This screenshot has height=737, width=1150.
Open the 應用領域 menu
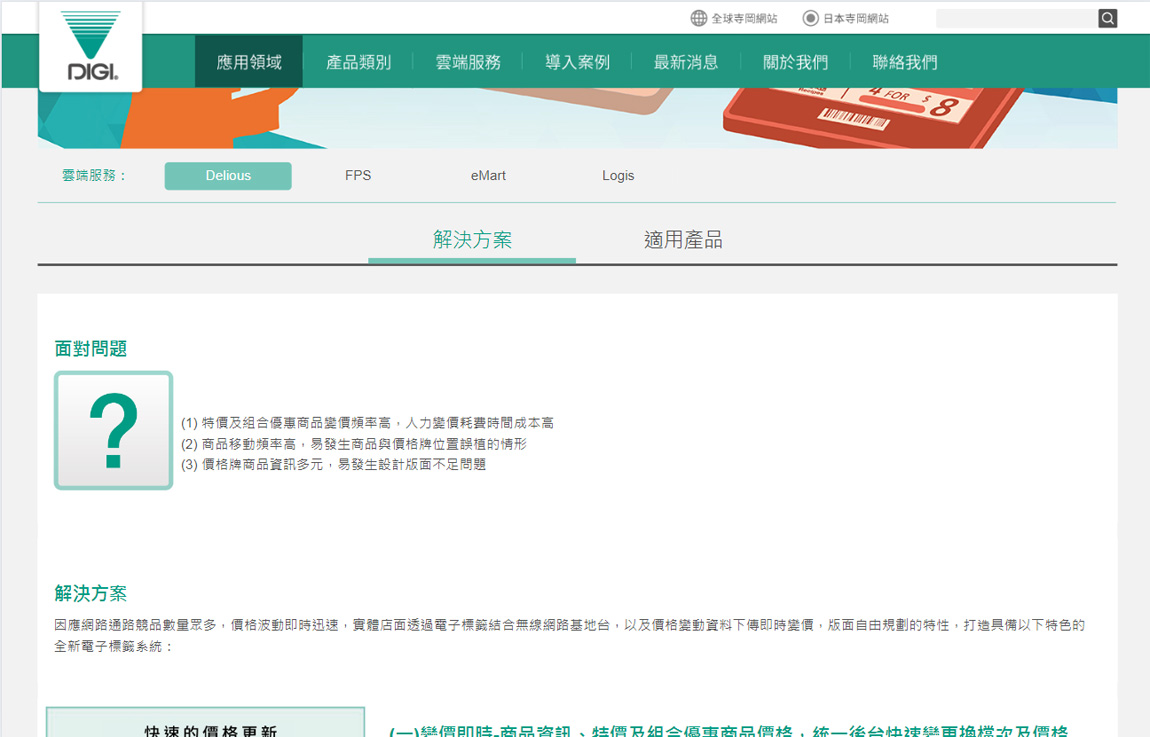point(249,62)
